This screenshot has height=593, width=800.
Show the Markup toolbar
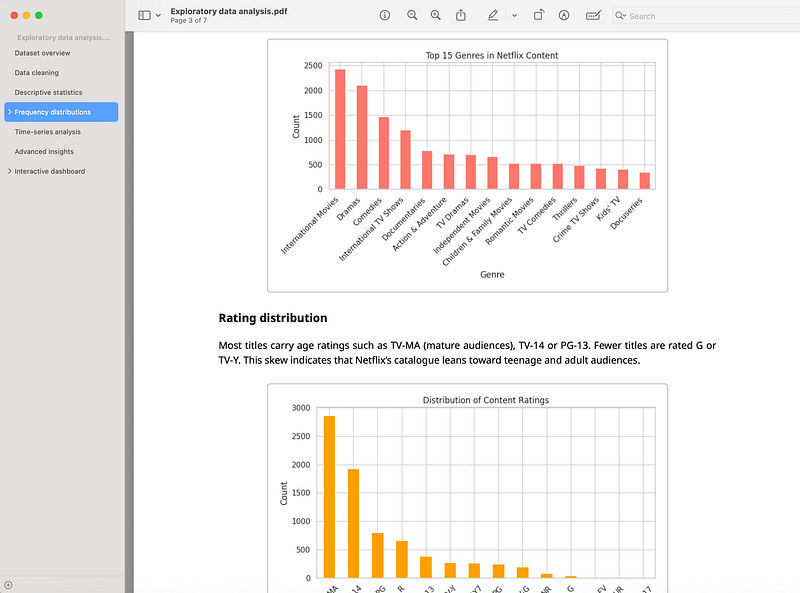coord(564,15)
